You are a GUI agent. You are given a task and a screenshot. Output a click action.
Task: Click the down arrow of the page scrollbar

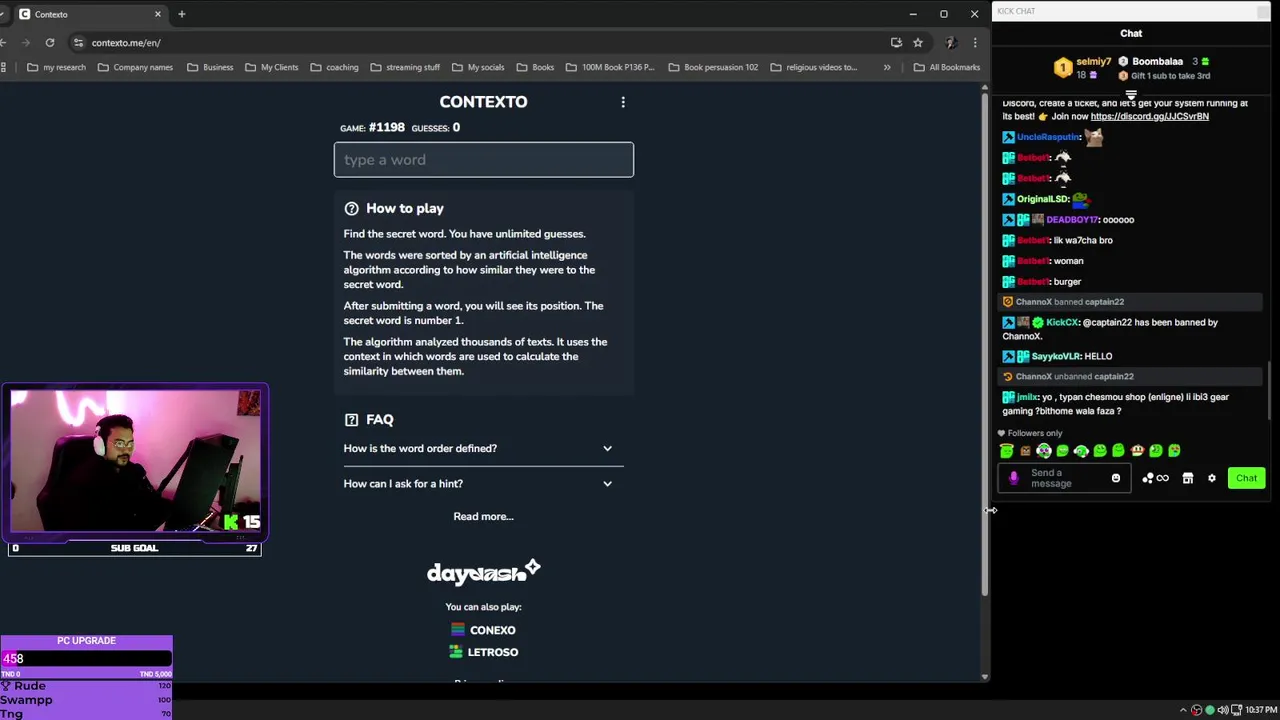985,677
